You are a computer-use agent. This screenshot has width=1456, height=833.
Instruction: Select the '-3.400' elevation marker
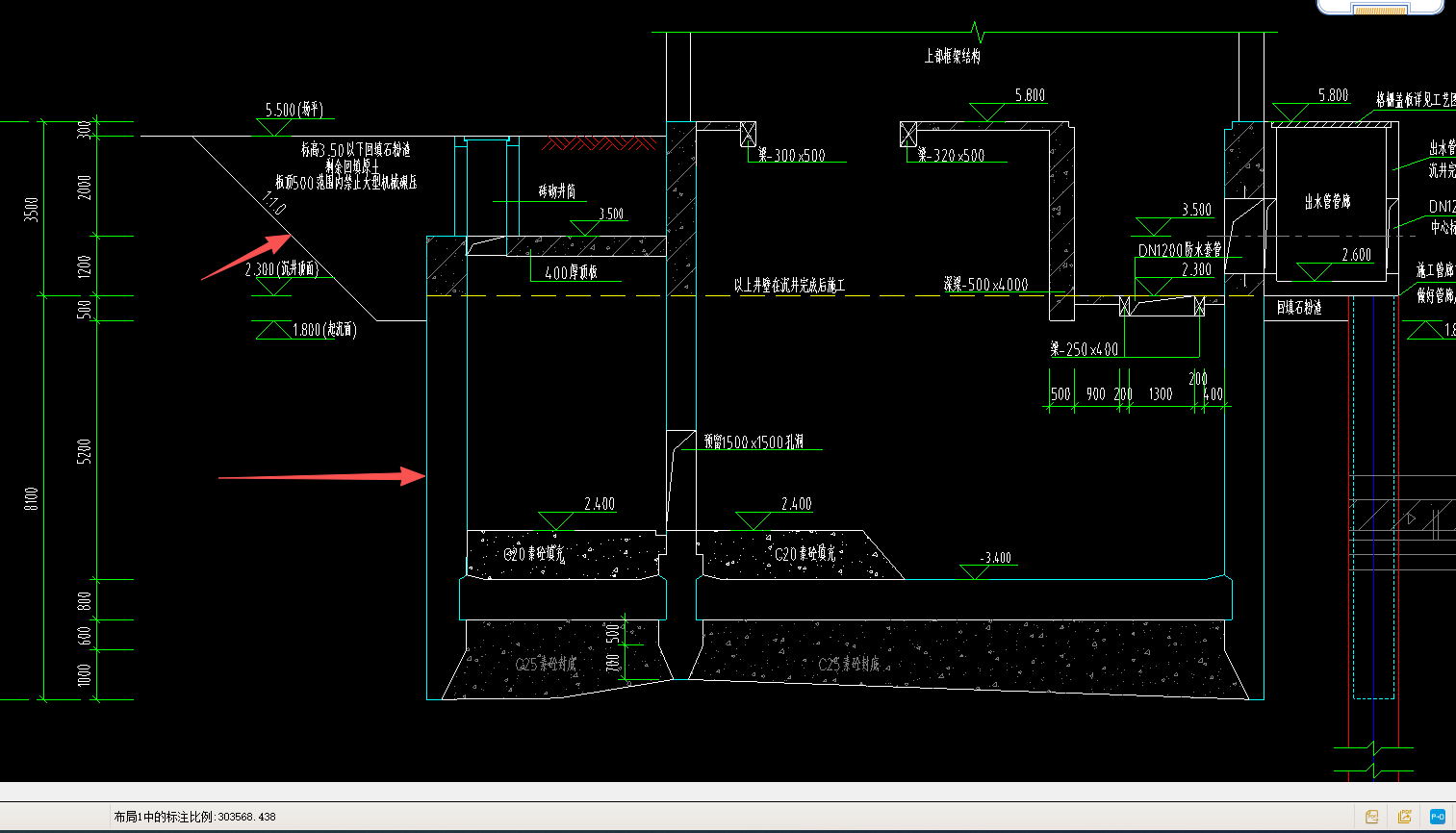tap(995, 558)
